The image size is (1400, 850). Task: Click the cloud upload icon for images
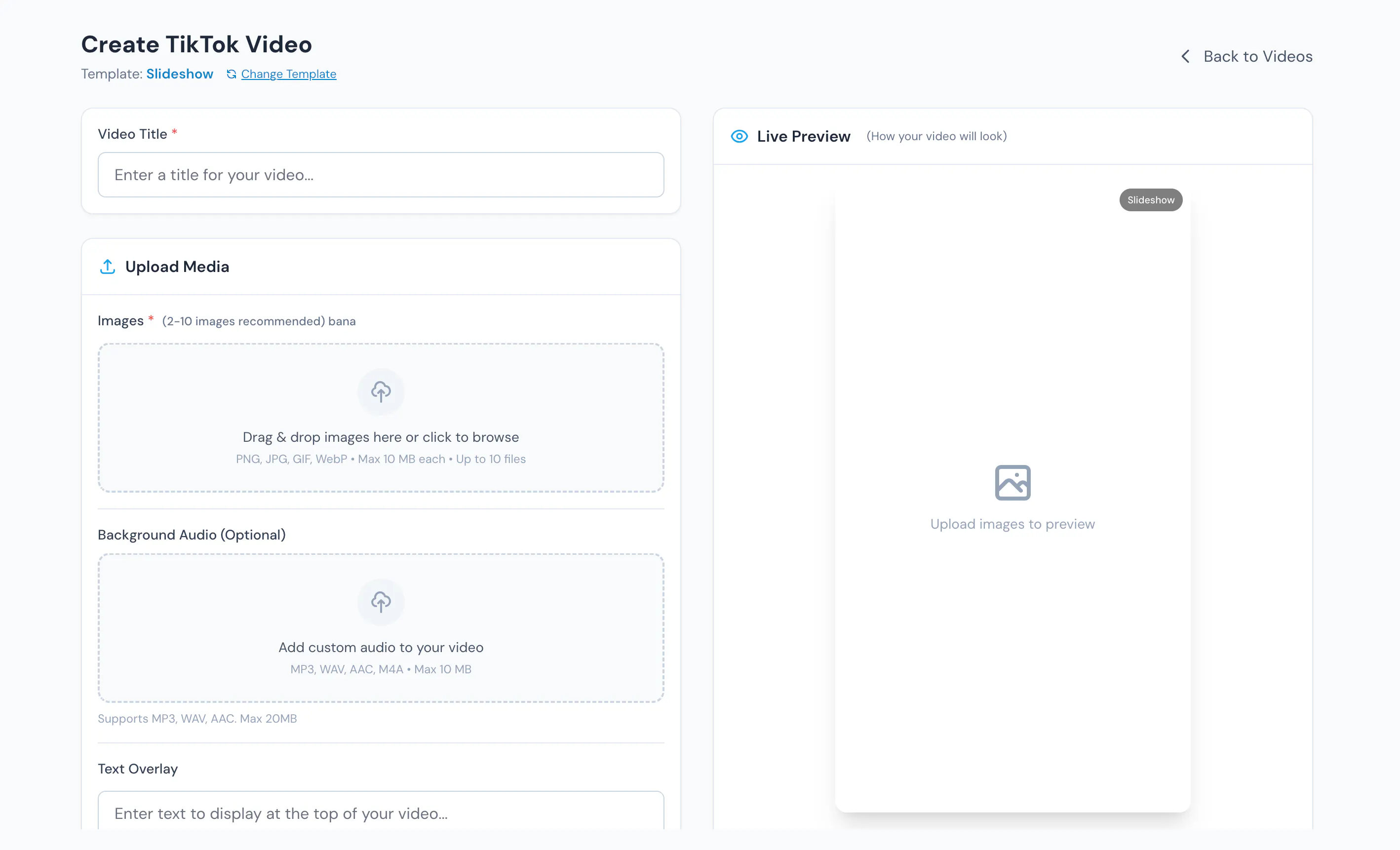click(381, 391)
